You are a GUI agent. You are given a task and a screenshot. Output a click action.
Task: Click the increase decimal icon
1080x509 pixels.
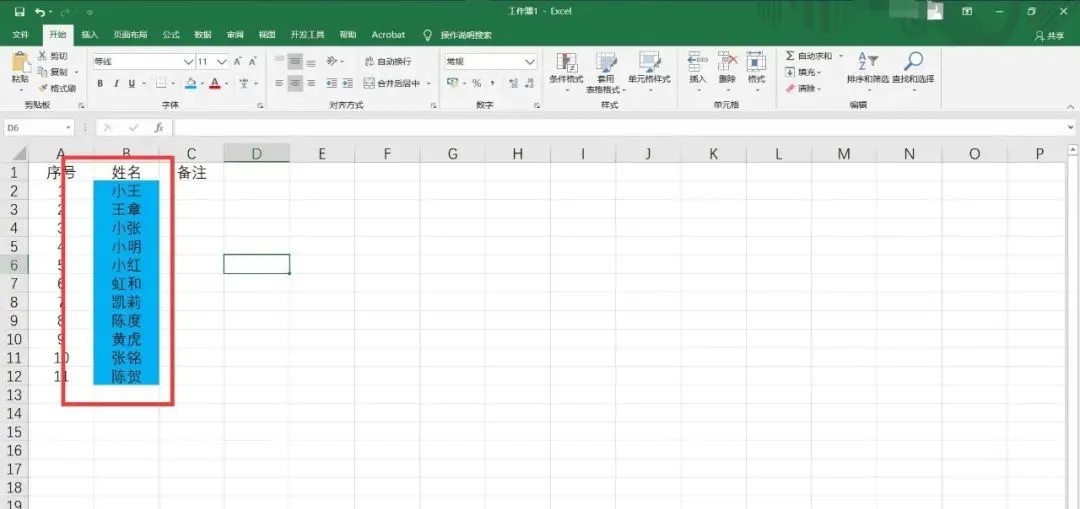point(513,83)
